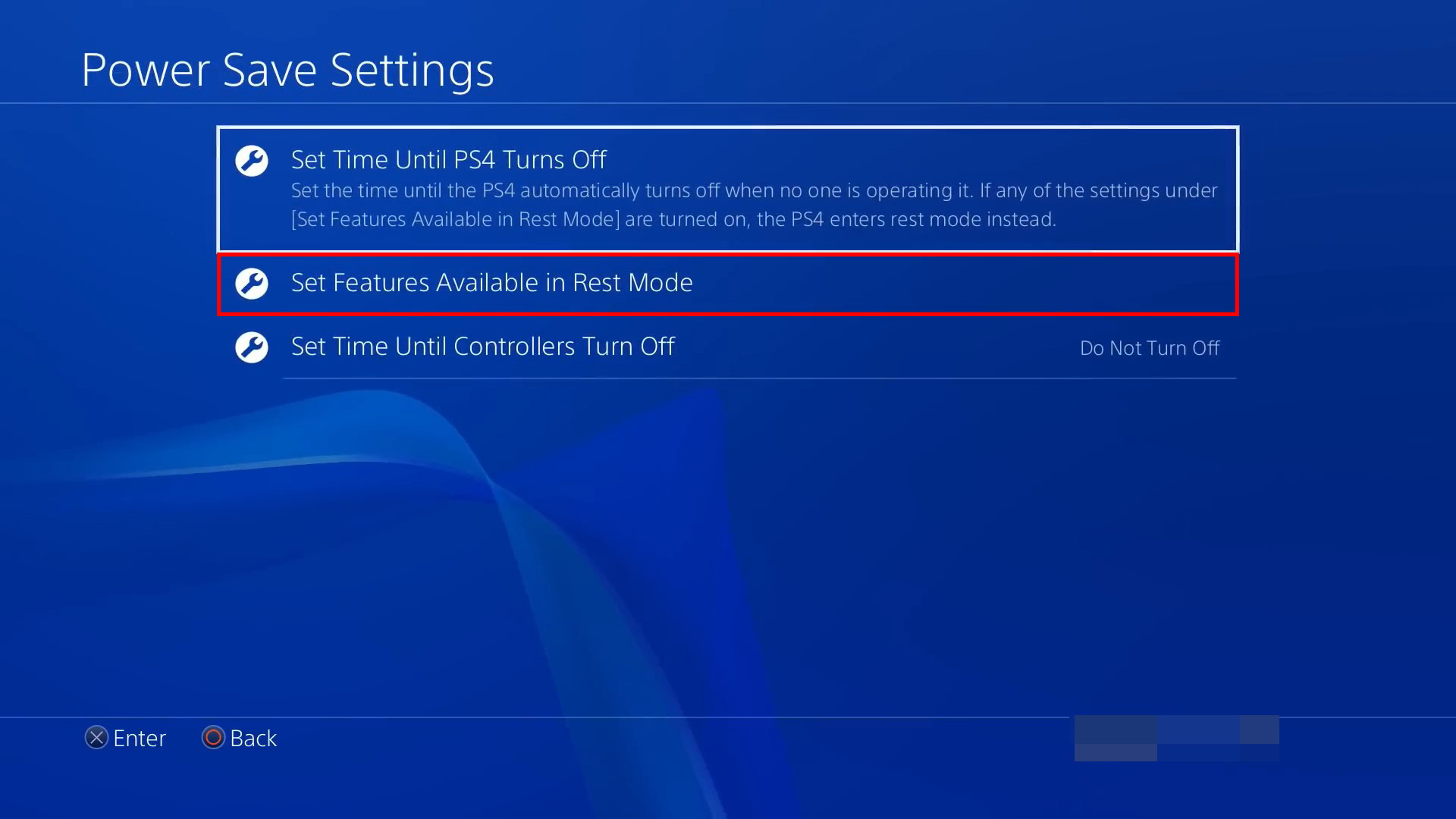
Task: Navigate to Set Features Available in Rest Mode
Action: (x=728, y=283)
